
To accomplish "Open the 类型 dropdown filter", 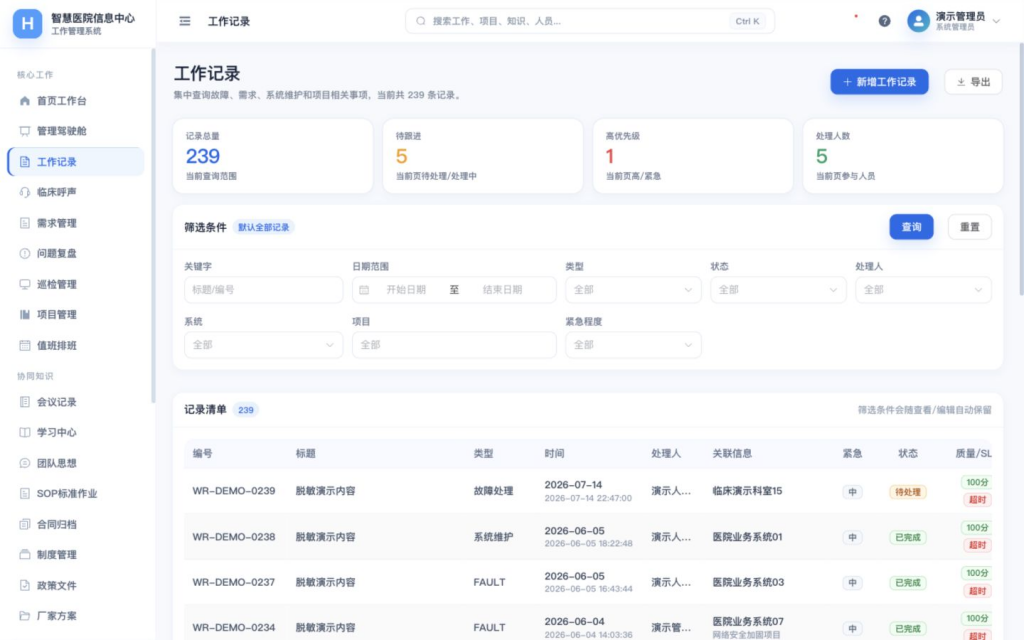I will 633,290.
